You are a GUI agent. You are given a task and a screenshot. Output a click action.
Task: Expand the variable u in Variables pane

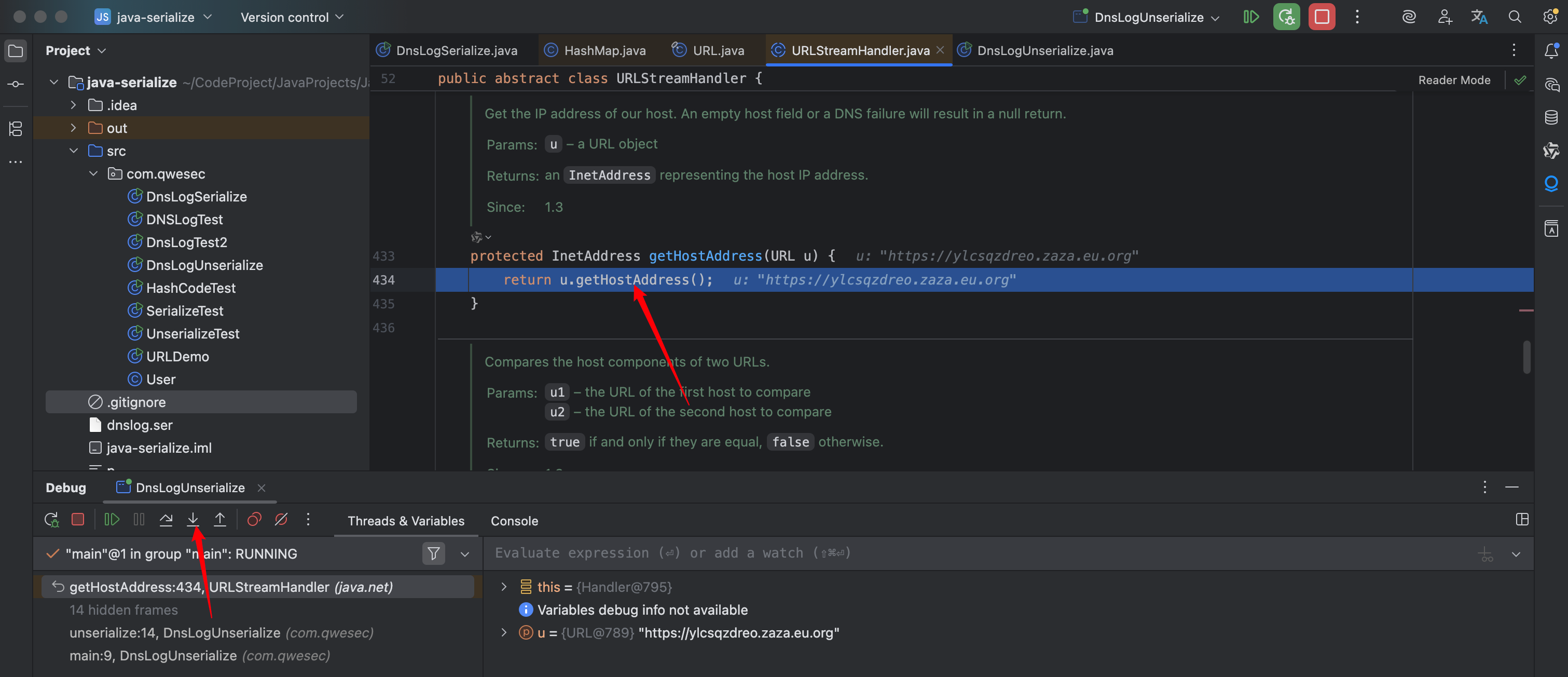[x=503, y=632]
